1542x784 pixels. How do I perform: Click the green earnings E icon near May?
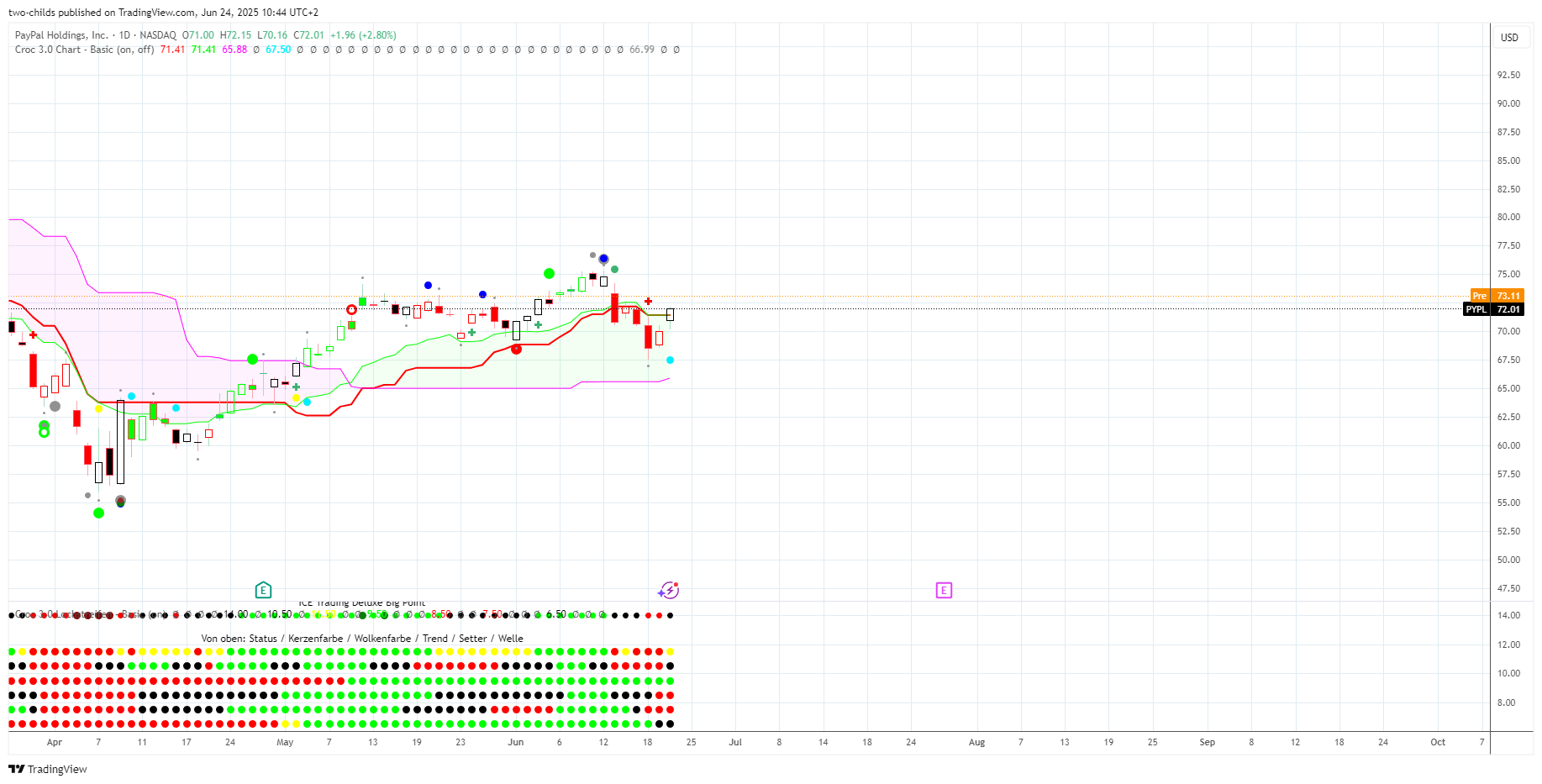pos(263,590)
